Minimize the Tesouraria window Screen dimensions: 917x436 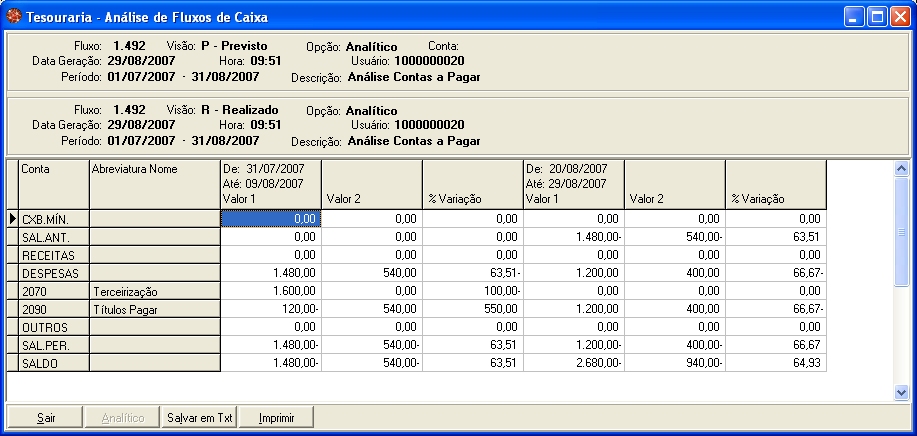point(854,17)
